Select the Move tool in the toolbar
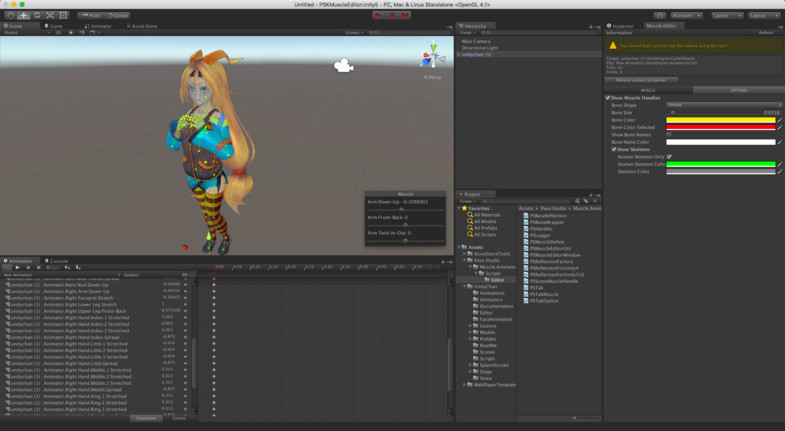This screenshot has width=785, height=431. pyautogui.click(x=24, y=16)
